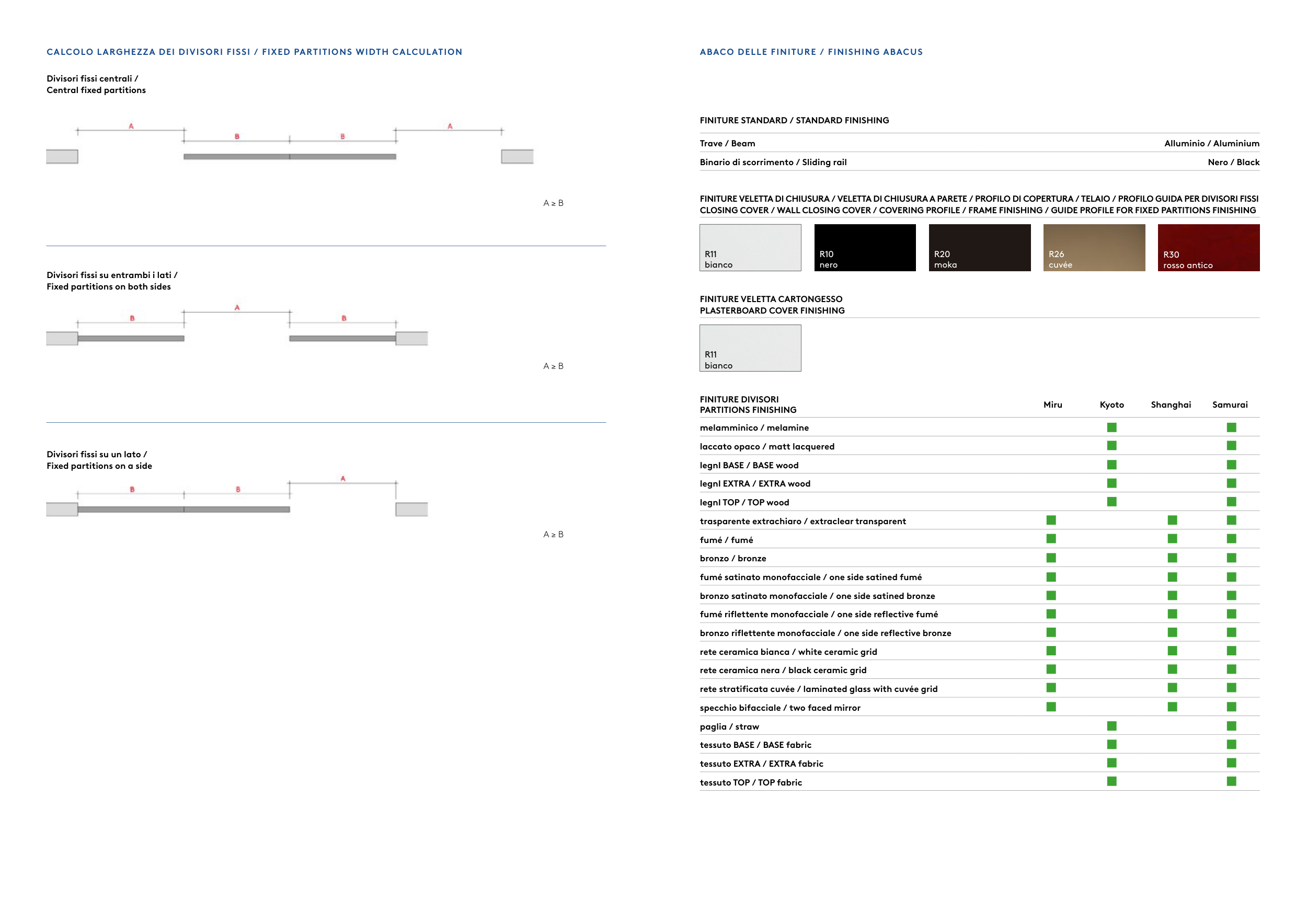Image resolution: width=1307 pixels, height=924 pixels.
Task: Click the plasterboard cover R11 bianco swatch
Action: tap(750, 348)
